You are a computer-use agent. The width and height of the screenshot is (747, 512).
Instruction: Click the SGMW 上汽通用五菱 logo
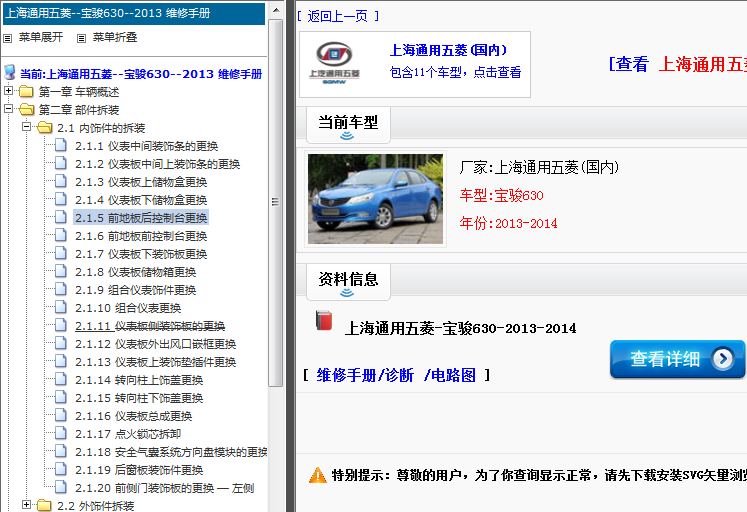coord(334,63)
